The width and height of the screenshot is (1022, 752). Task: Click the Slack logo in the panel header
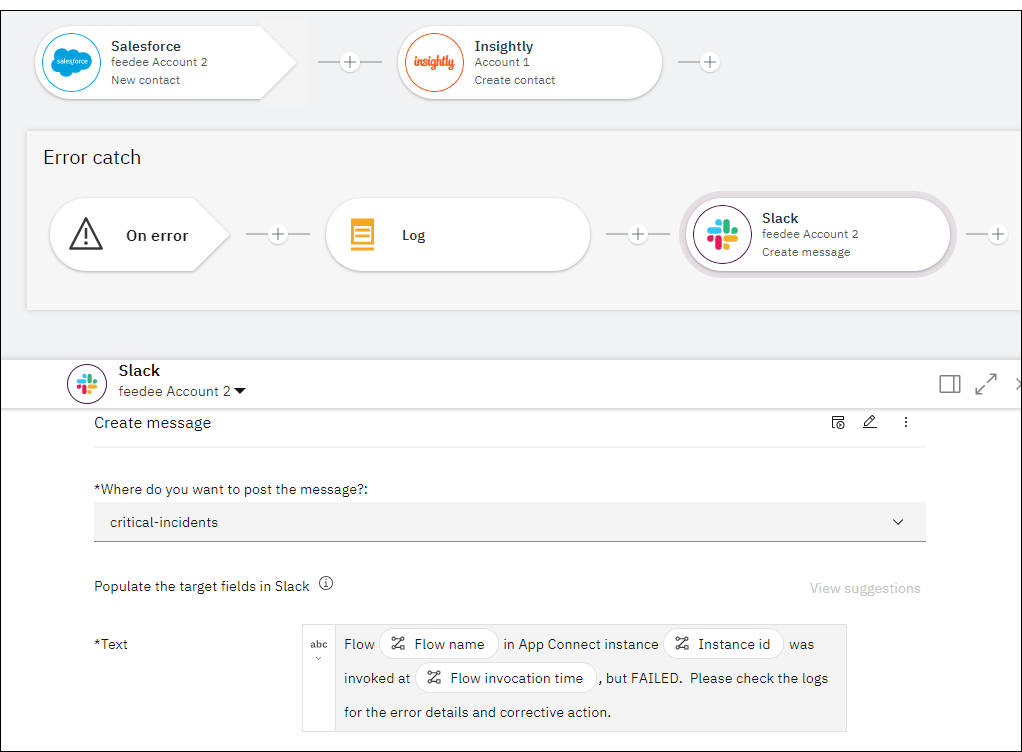coord(87,384)
